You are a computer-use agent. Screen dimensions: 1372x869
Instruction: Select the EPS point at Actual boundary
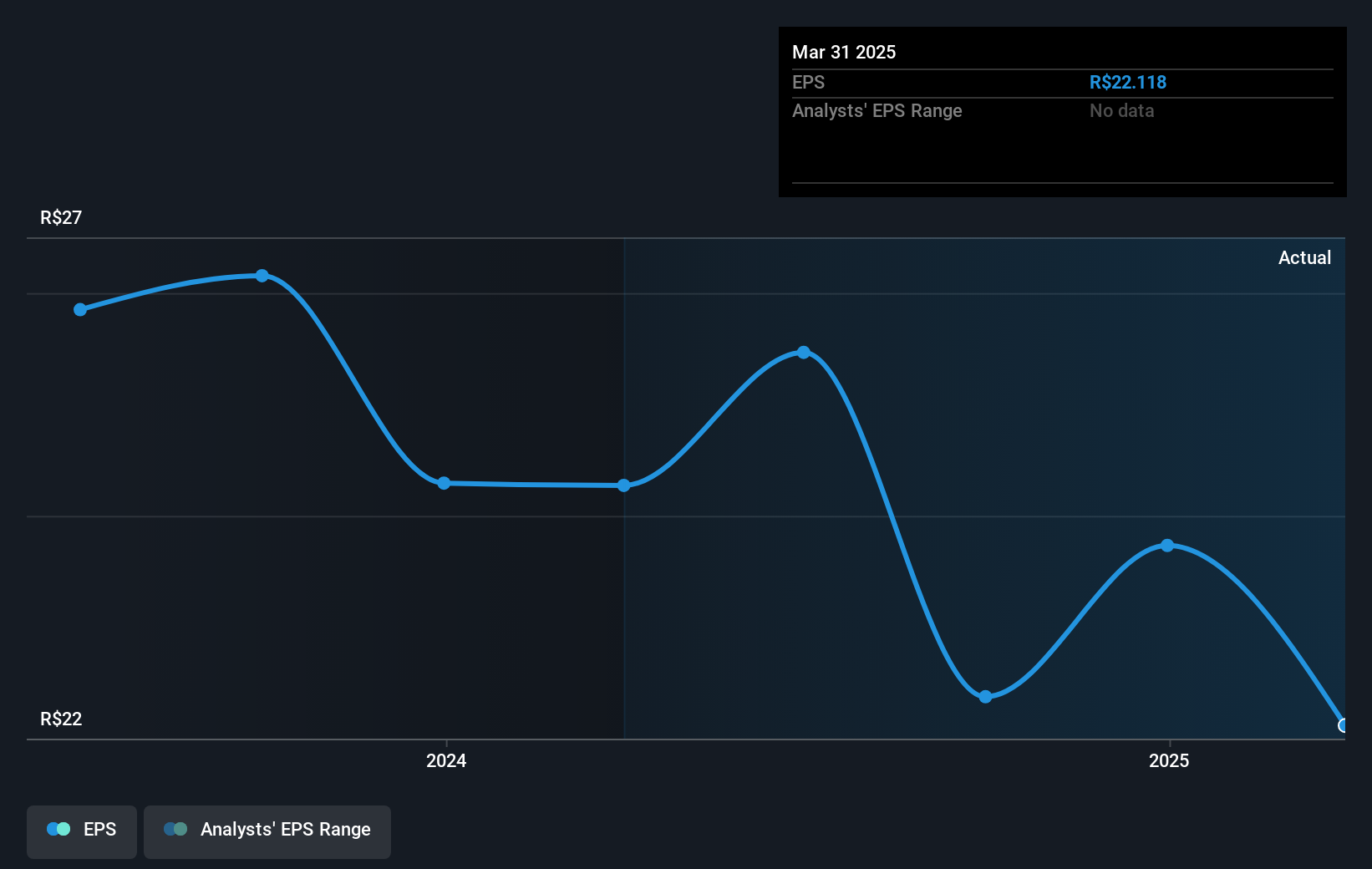click(624, 485)
